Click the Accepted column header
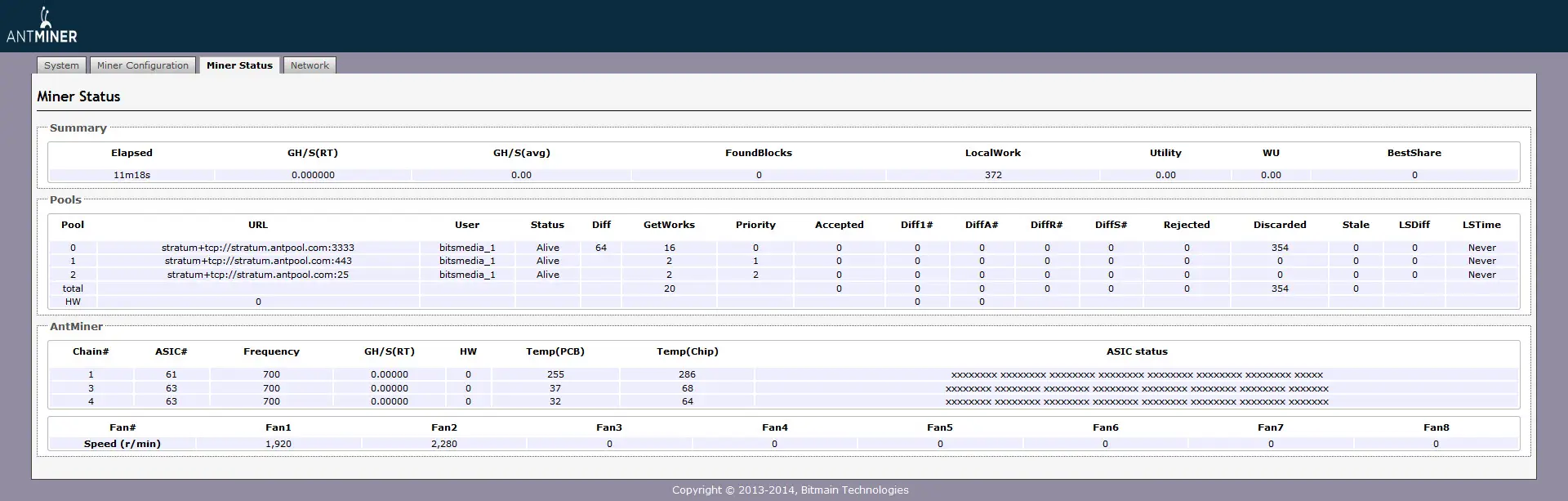The image size is (1568, 501). [x=839, y=225]
